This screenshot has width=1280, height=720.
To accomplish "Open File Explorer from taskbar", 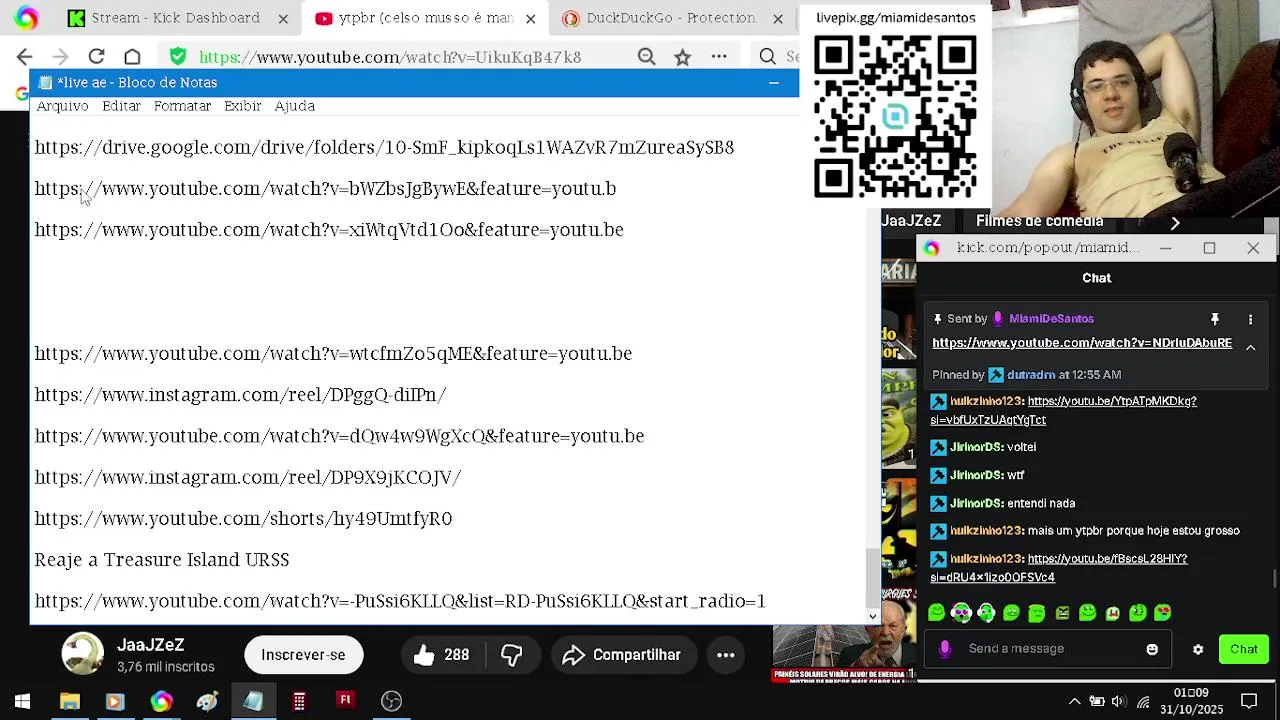I will click(x=69, y=701).
